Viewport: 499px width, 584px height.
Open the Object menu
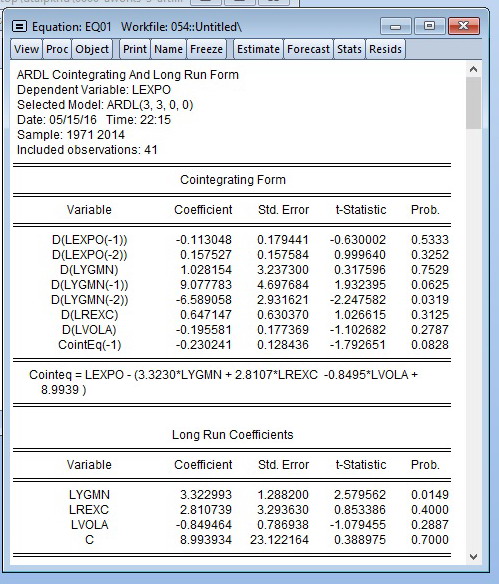click(x=92, y=49)
